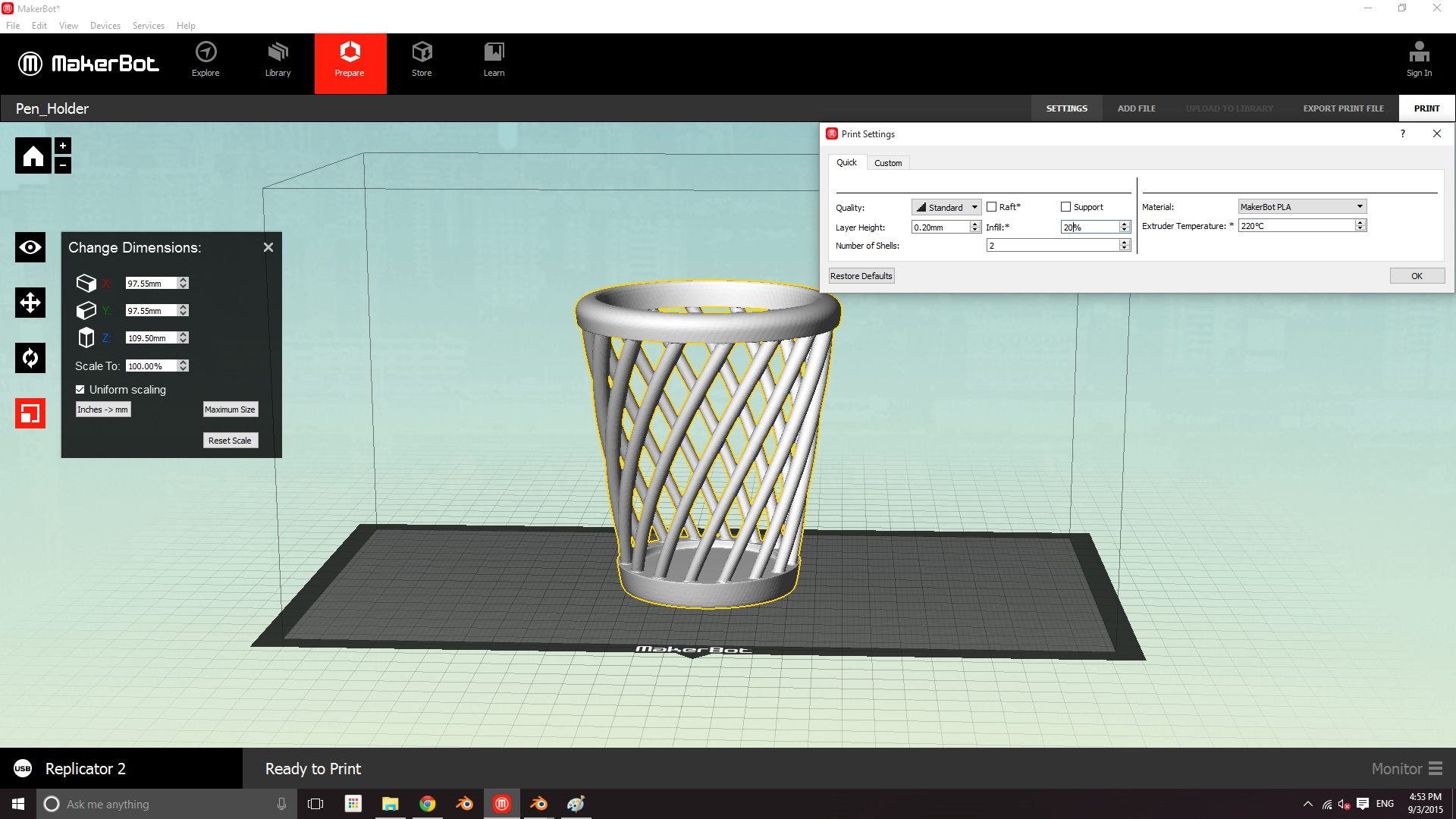
Task: Select the red Scale tool
Action: (x=30, y=413)
